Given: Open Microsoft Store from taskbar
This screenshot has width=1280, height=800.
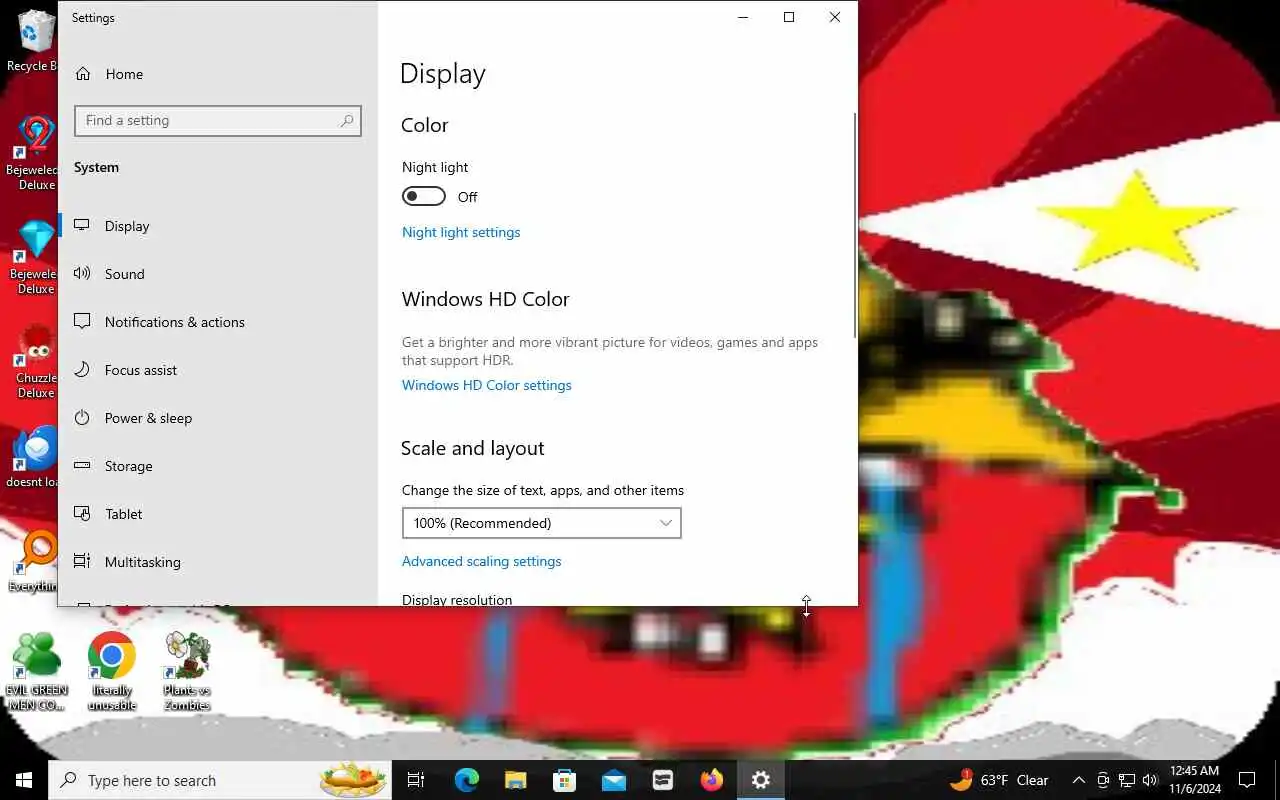Looking at the screenshot, I should [x=565, y=780].
